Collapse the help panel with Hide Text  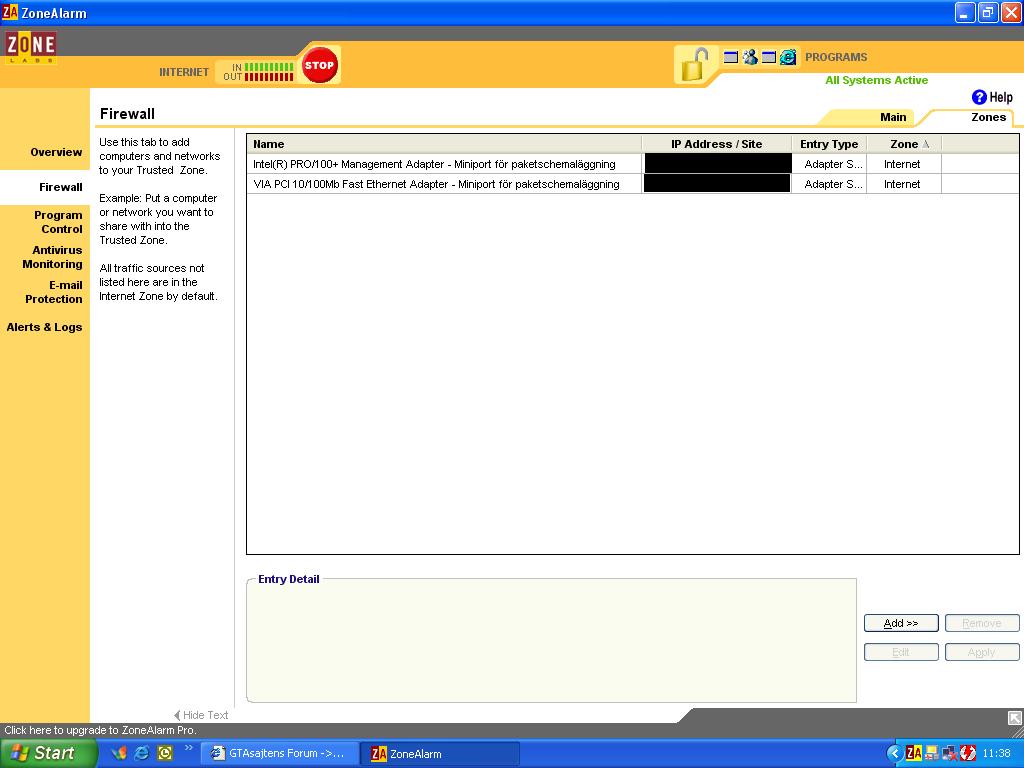[201, 715]
